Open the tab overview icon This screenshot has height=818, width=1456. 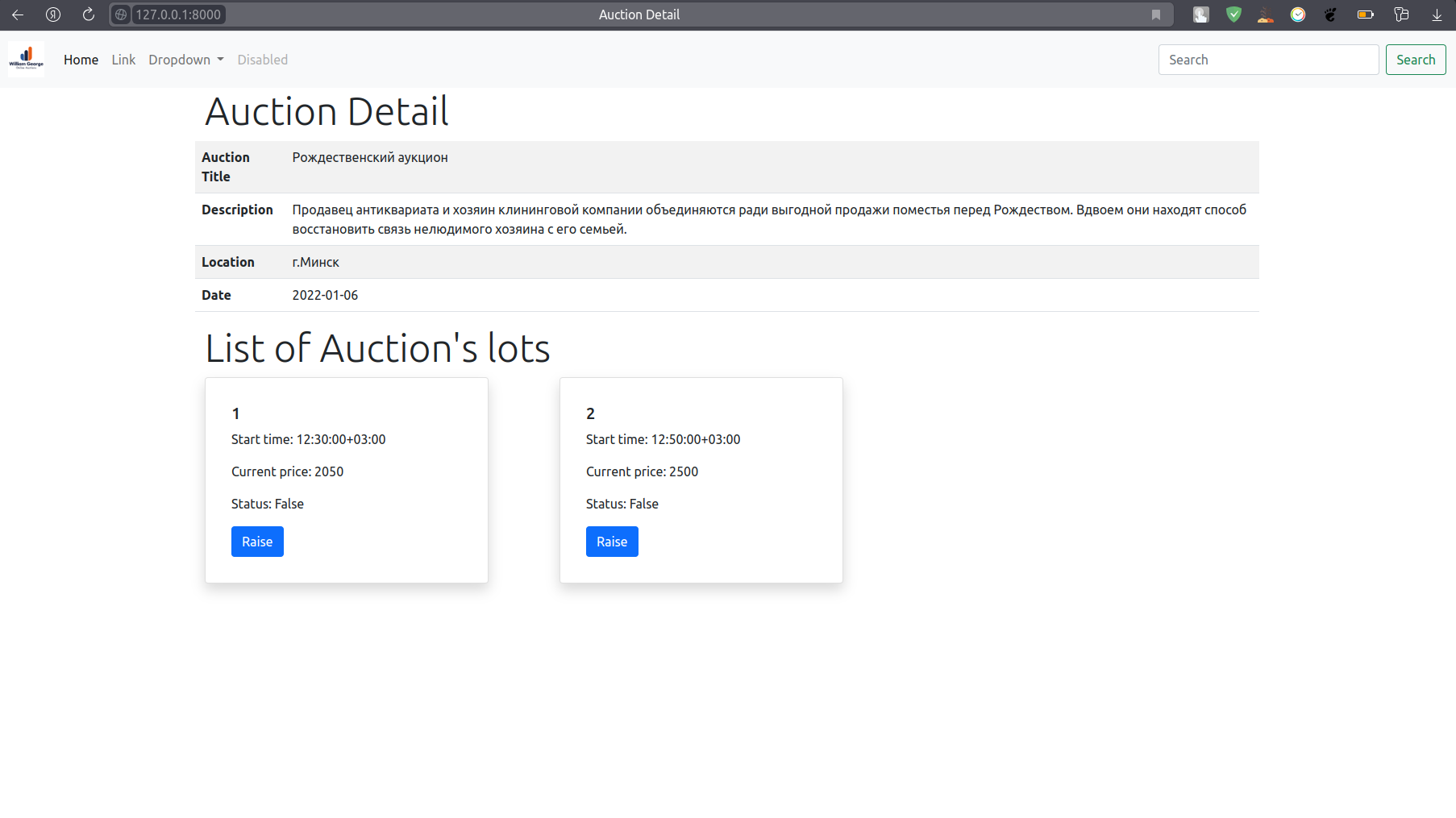click(1401, 15)
